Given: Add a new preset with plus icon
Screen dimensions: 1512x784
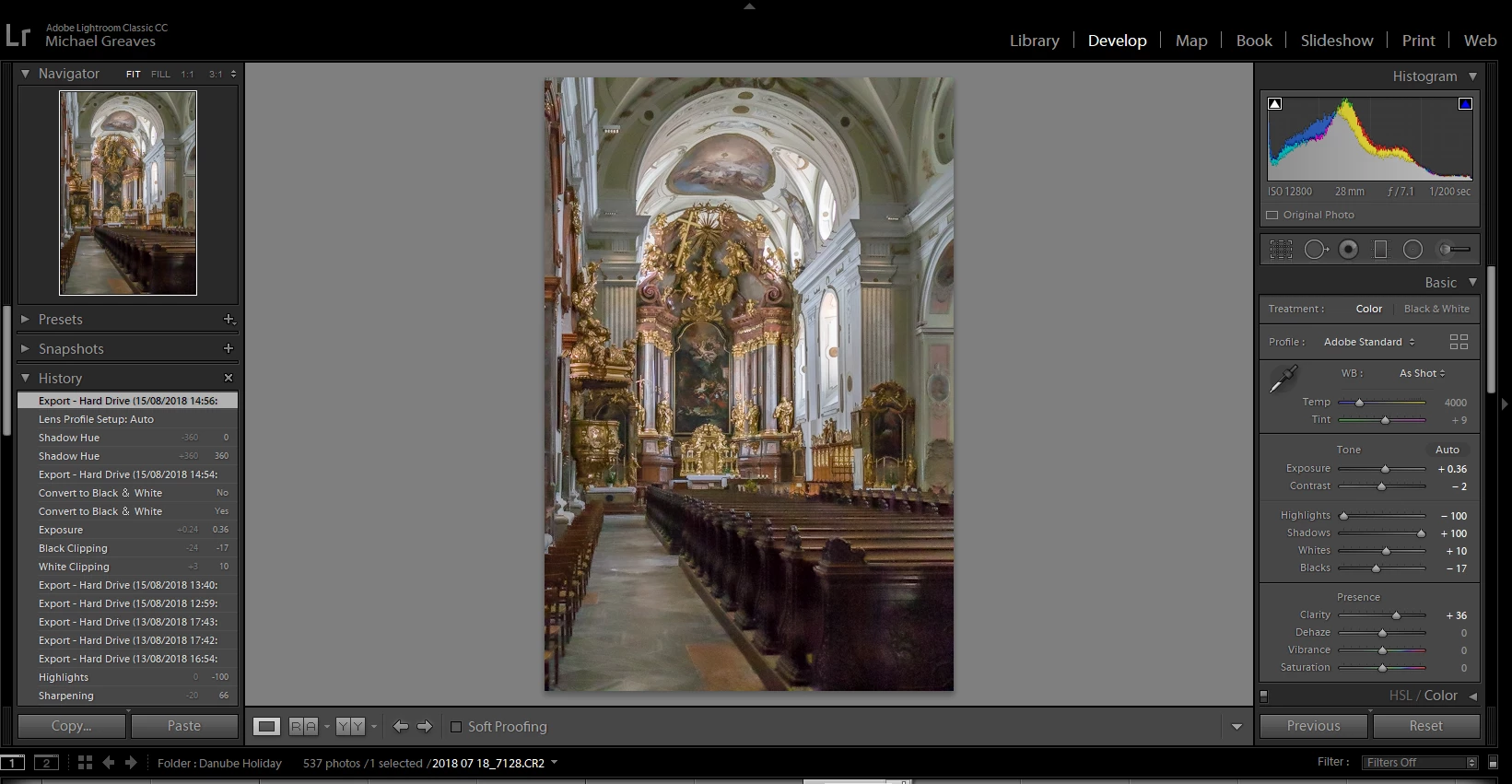Looking at the screenshot, I should click(x=229, y=319).
